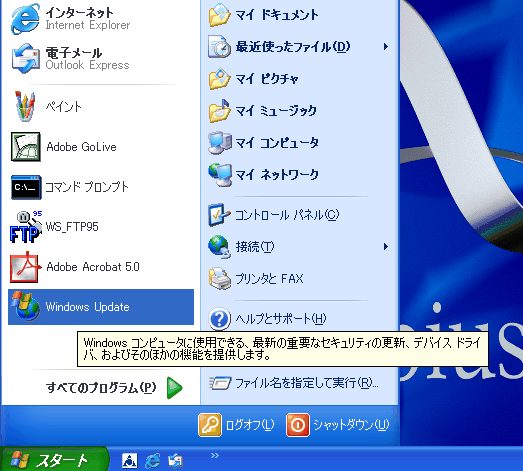
Task: Click the スタート button on taskbar
Action: coord(55,460)
